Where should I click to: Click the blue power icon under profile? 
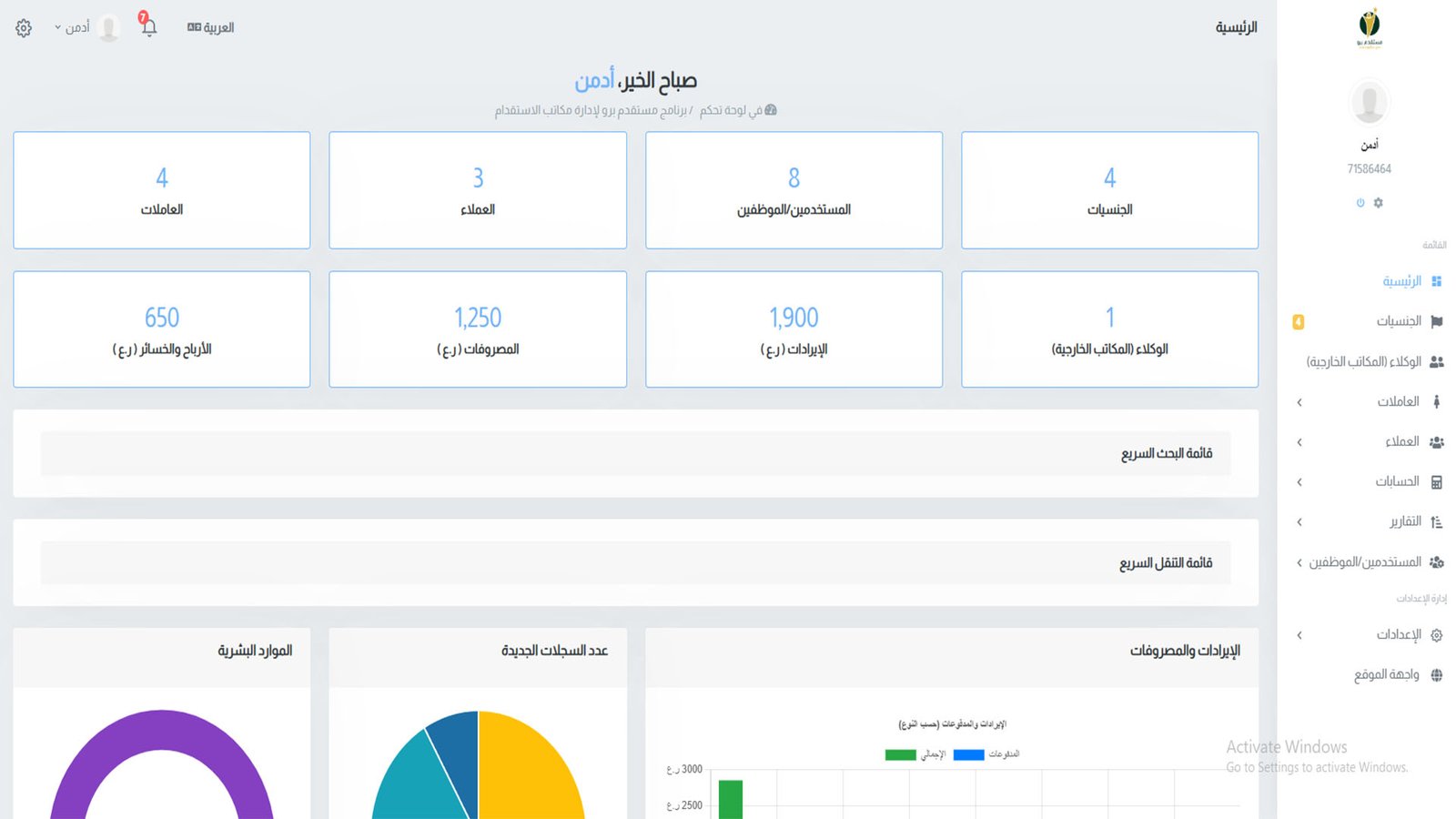click(1360, 203)
